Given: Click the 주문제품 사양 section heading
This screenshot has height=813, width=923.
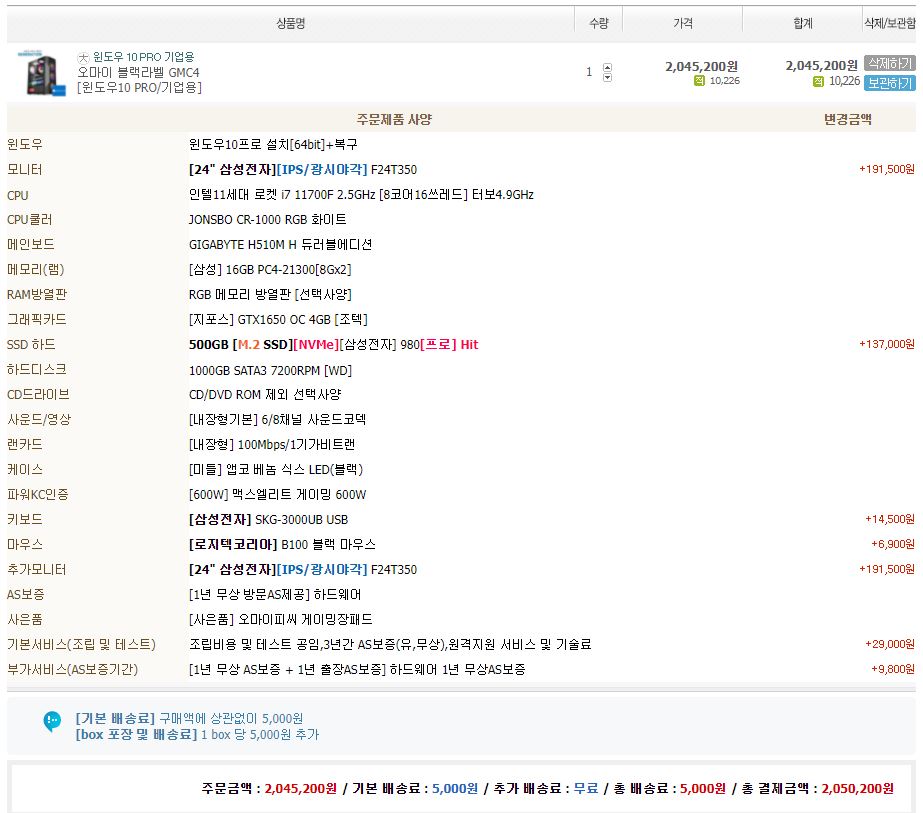Looking at the screenshot, I should [x=394, y=120].
